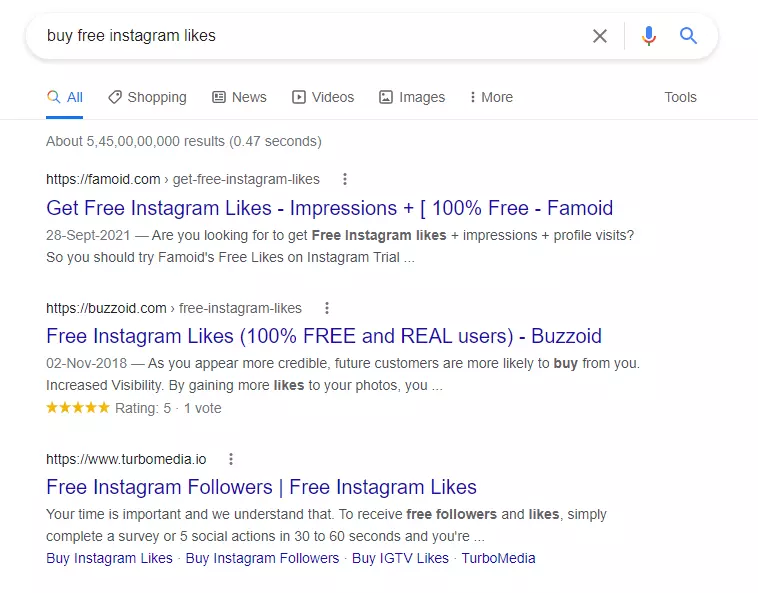758x593 pixels.
Task: Open the Tools filter options
Action: (x=680, y=97)
